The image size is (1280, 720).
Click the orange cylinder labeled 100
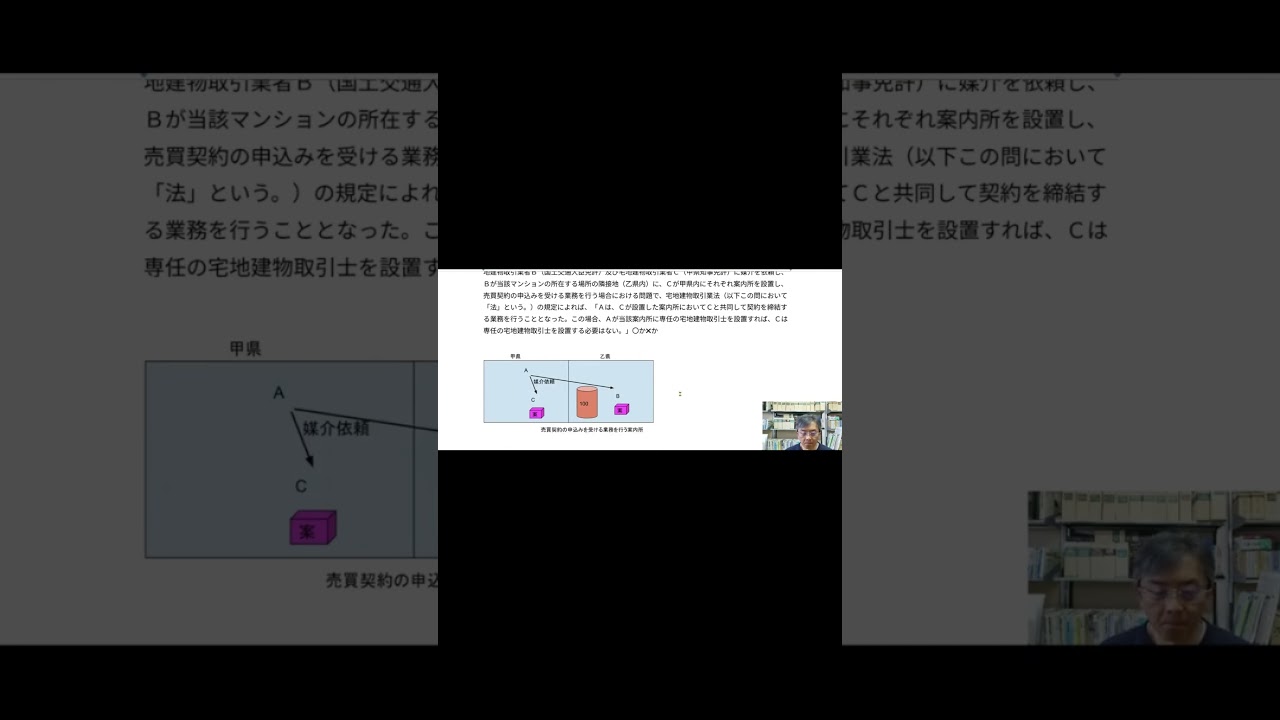(585, 402)
